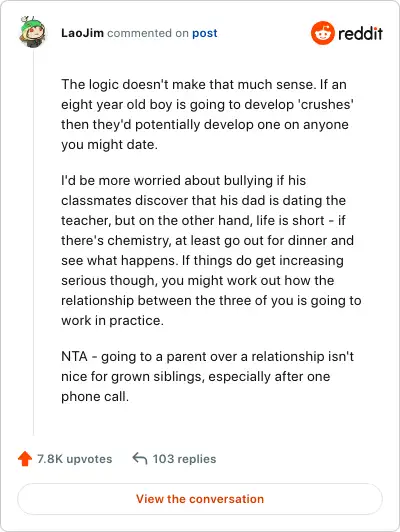
Task: Select the '7.8K upvotes' count
Action: click(75, 459)
